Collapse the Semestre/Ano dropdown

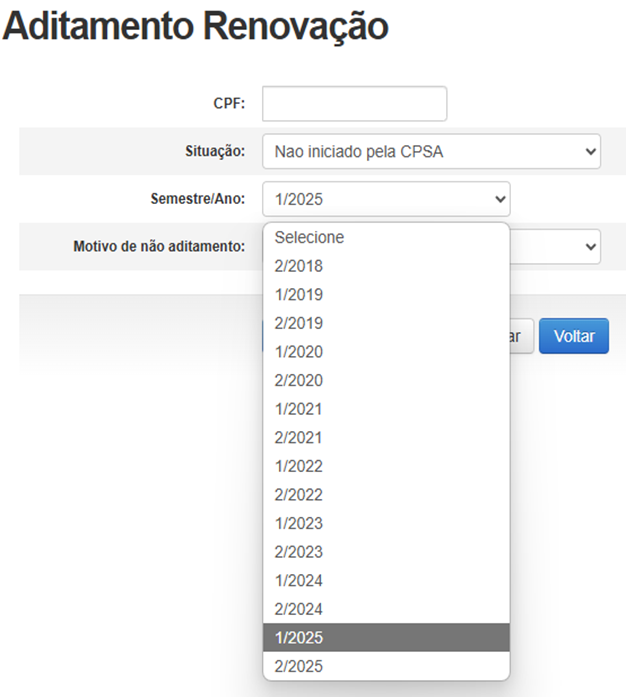tap(386, 199)
